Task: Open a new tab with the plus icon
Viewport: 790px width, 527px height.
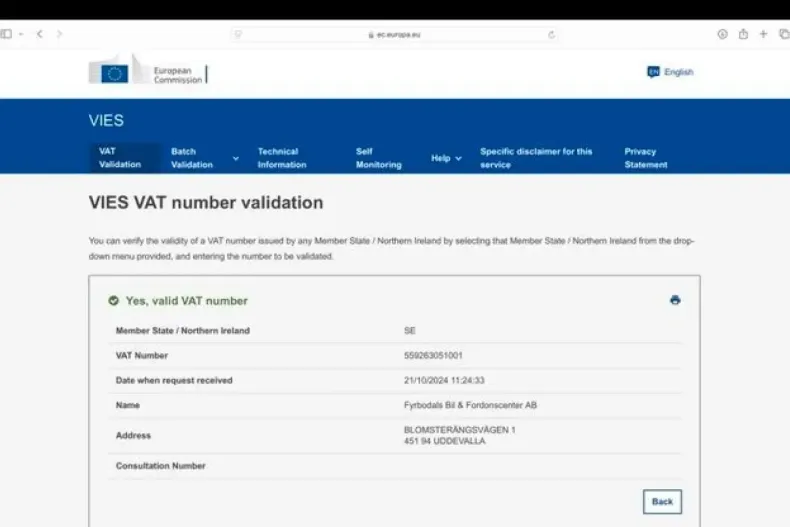Action: click(764, 34)
